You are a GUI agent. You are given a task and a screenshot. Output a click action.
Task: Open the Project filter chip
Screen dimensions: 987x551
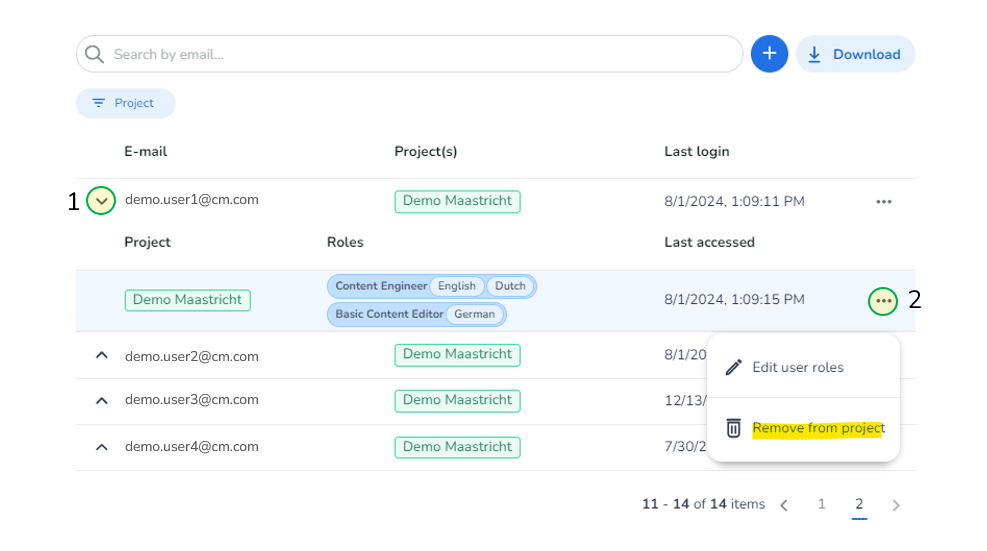coord(125,103)
